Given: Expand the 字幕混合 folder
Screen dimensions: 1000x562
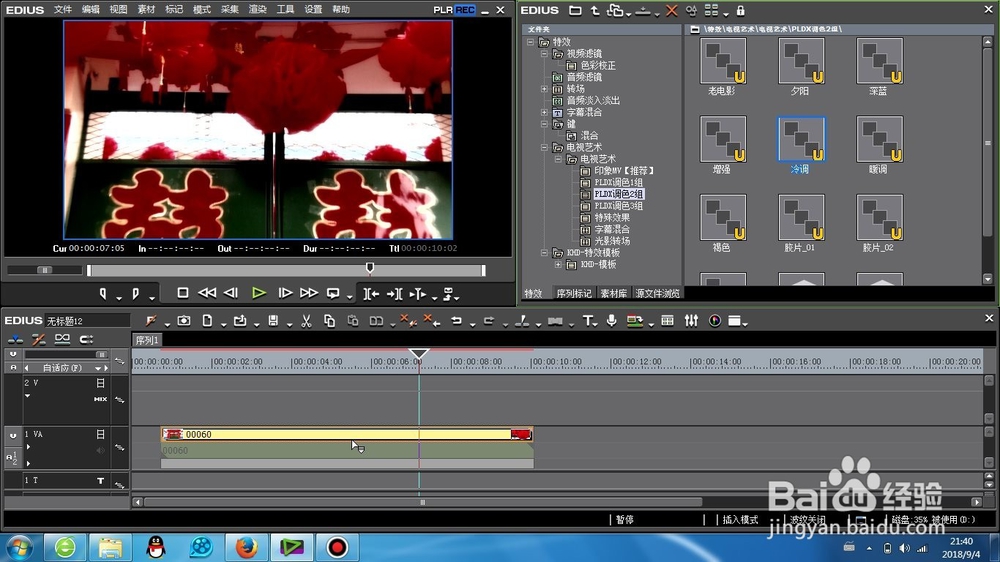Looking at the screenshot, I should coord(544,112).
